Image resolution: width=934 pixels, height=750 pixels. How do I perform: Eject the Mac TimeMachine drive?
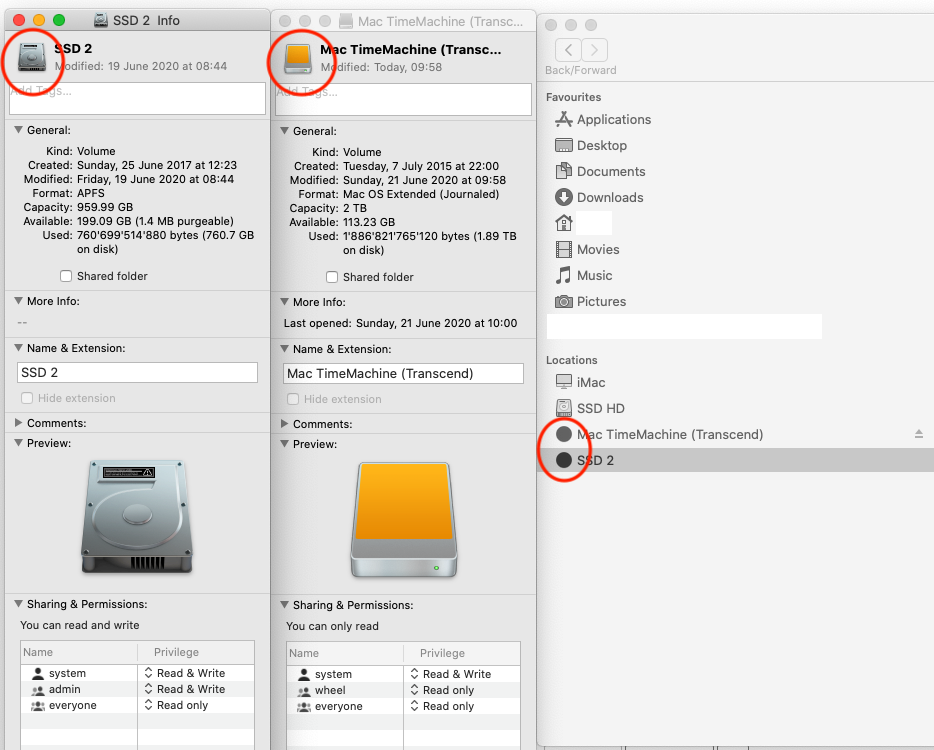[x=918, y=434]
